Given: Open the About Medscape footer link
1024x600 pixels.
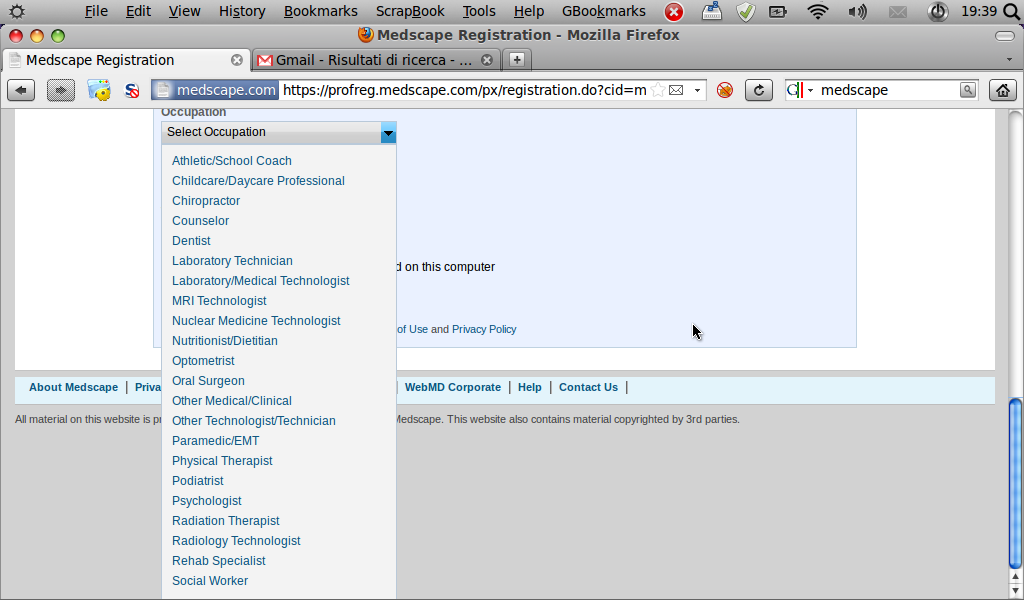Looking at the screenshot, I should click(x=73, y=387).
